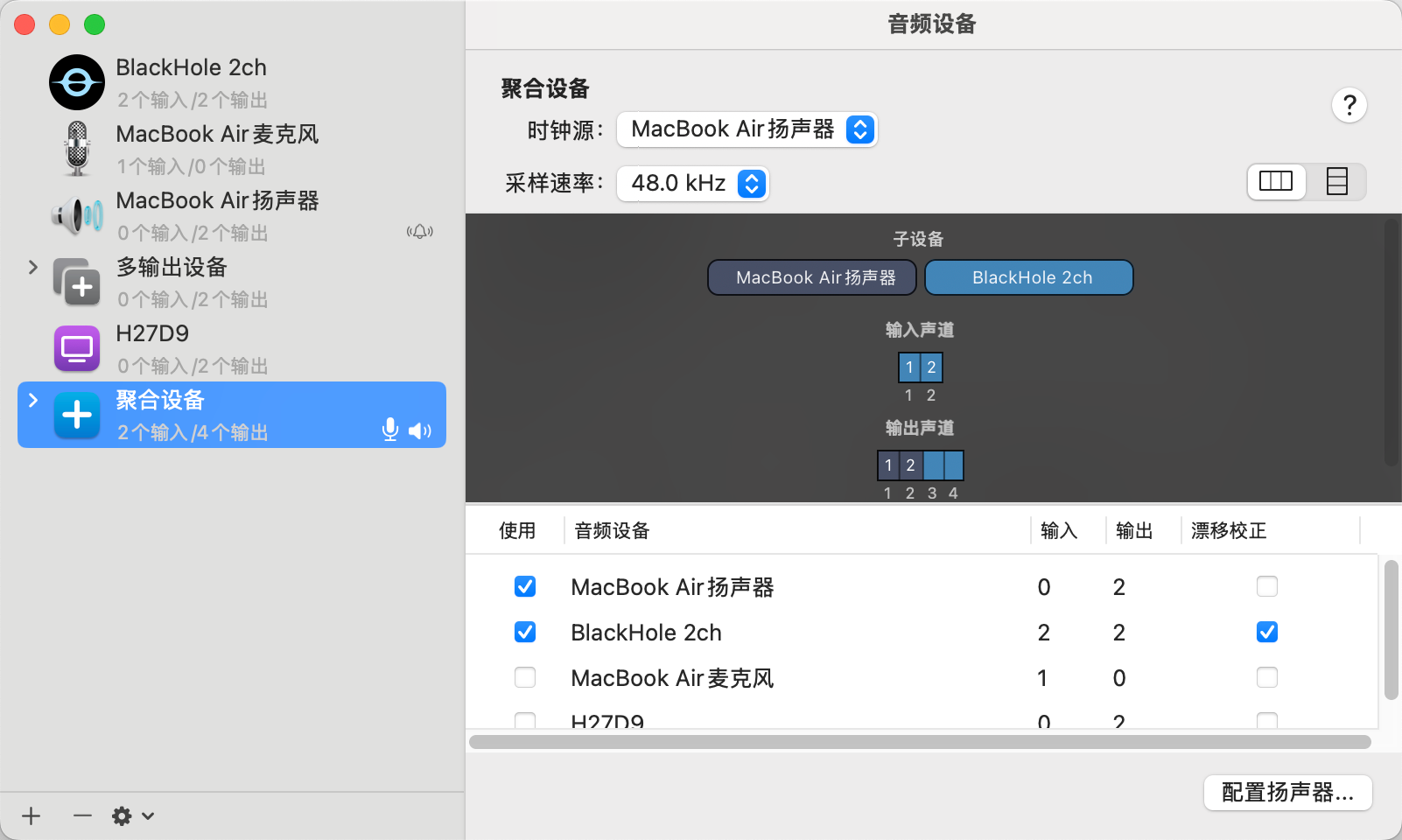
Task: Open the gear action menu
Action: [133, 816]
